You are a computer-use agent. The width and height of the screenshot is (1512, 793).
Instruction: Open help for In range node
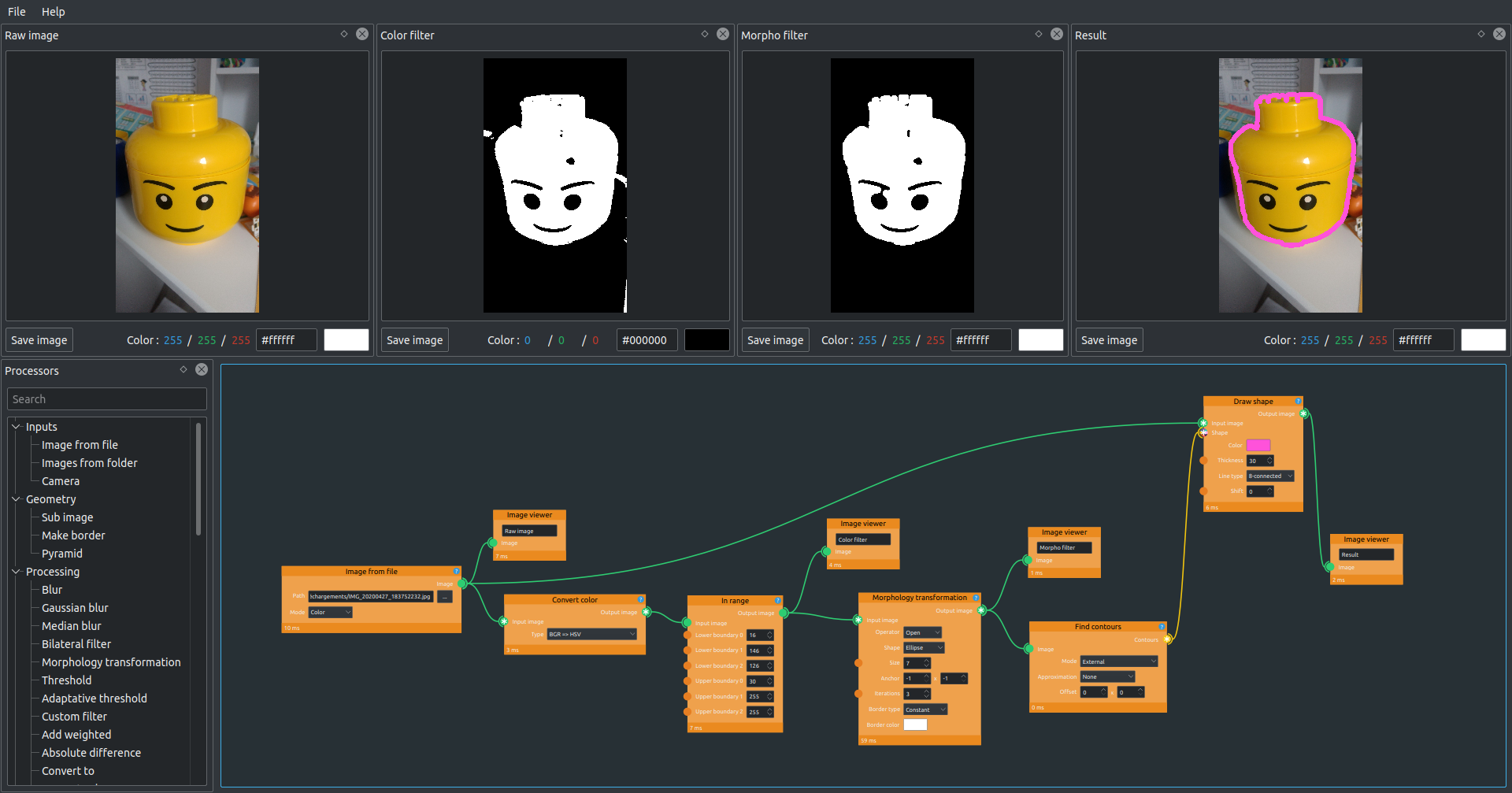777,601
